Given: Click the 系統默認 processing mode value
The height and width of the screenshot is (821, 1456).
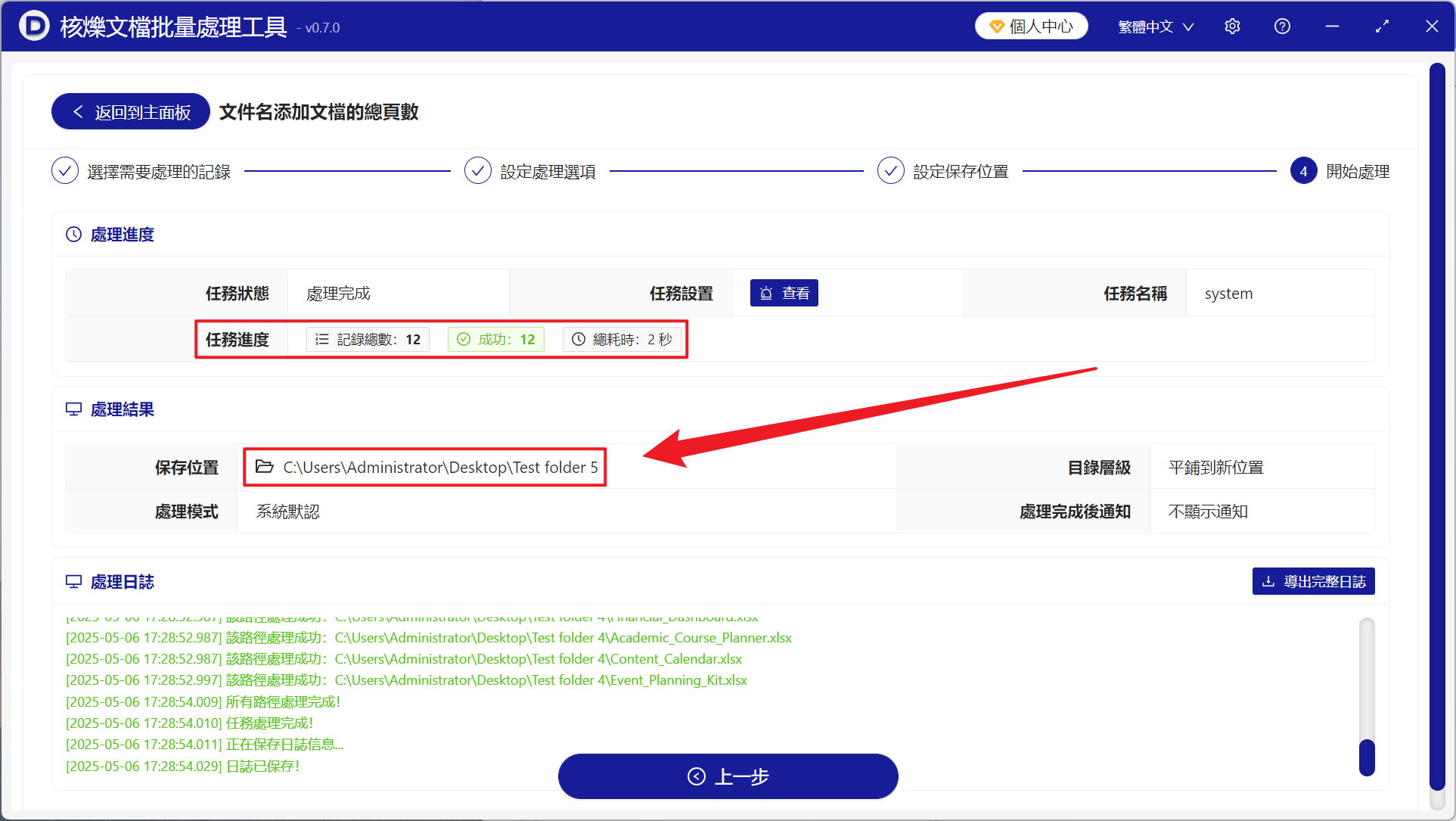Looking at the screenshot, I should (x=288, y=512).
